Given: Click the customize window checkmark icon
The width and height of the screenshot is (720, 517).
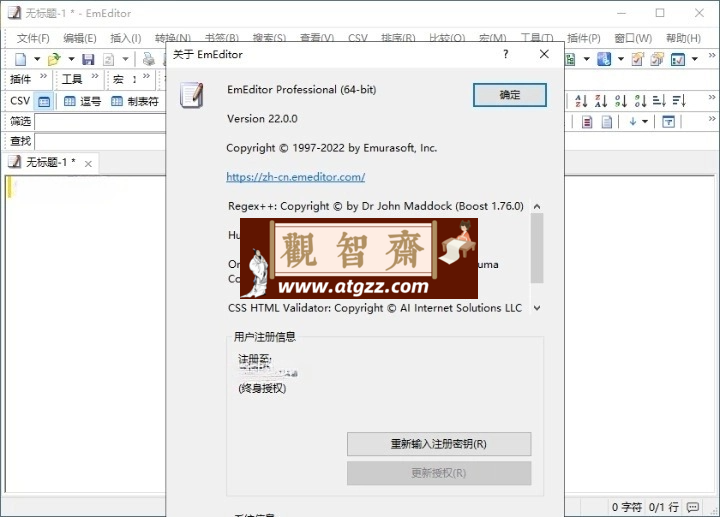Looking at the screenshot, I should coord(678,59).
